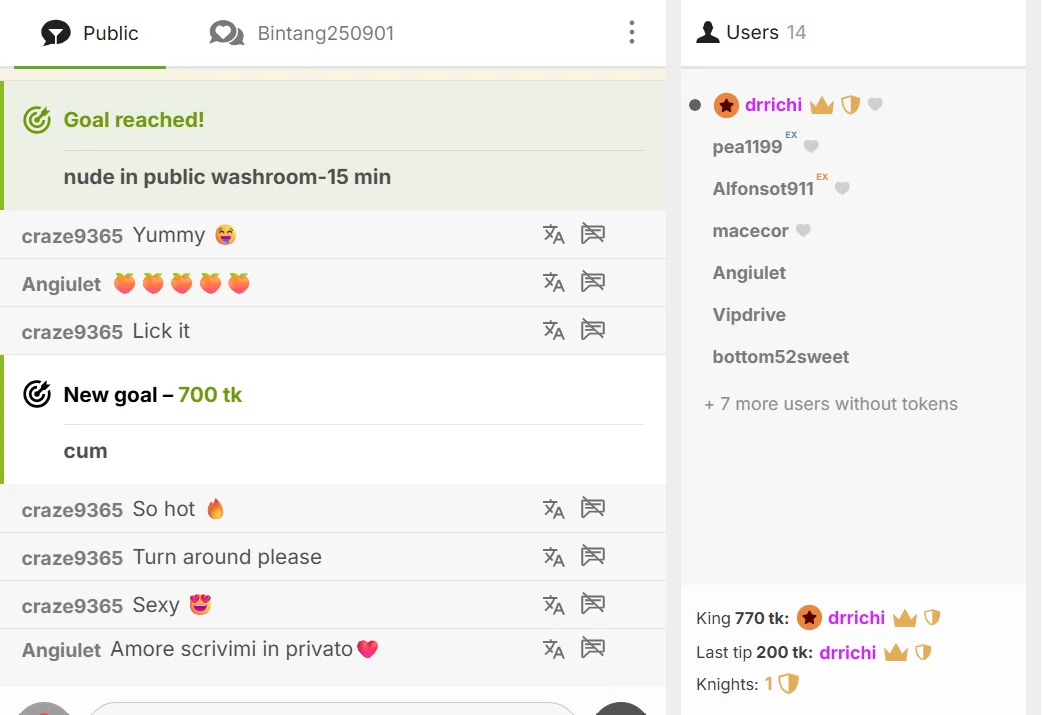This screenshot has height=715, width=1042.
Task: Click the goal reached target icon
Action: 37,120
